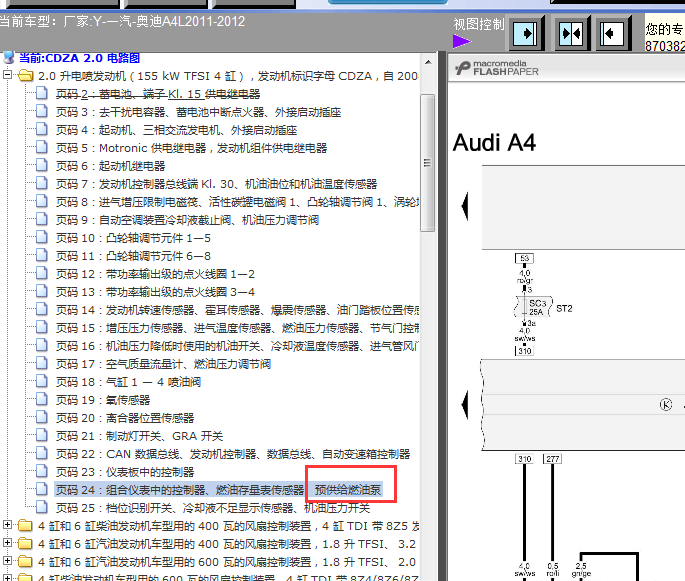Collapse the 2.0 升电喷发动机 CDZA folder
The image size is (685, 581).
pyautogui.click(x=7, y=76)
